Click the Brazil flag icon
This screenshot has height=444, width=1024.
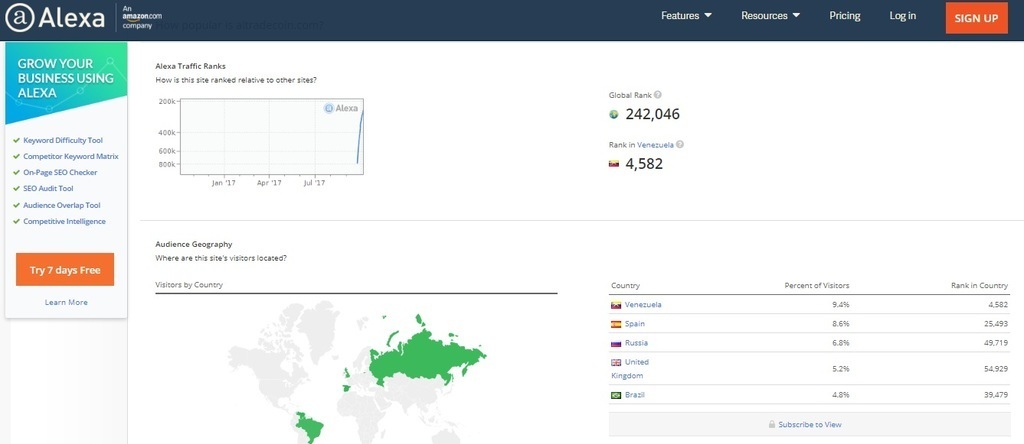click(x=616, y=395)
